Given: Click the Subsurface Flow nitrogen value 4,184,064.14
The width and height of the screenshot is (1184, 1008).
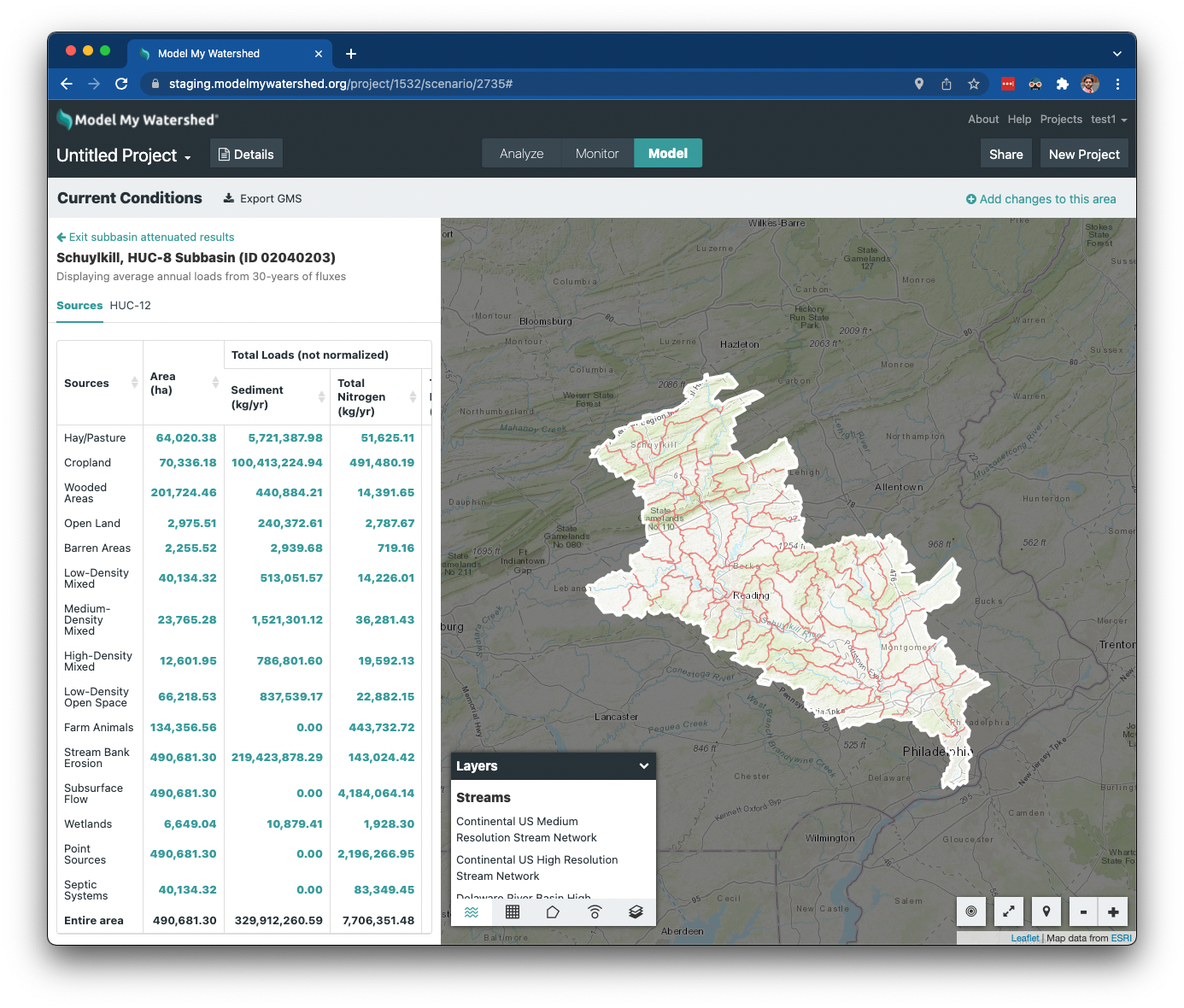Looking at the screenshot, I should 376,794.
